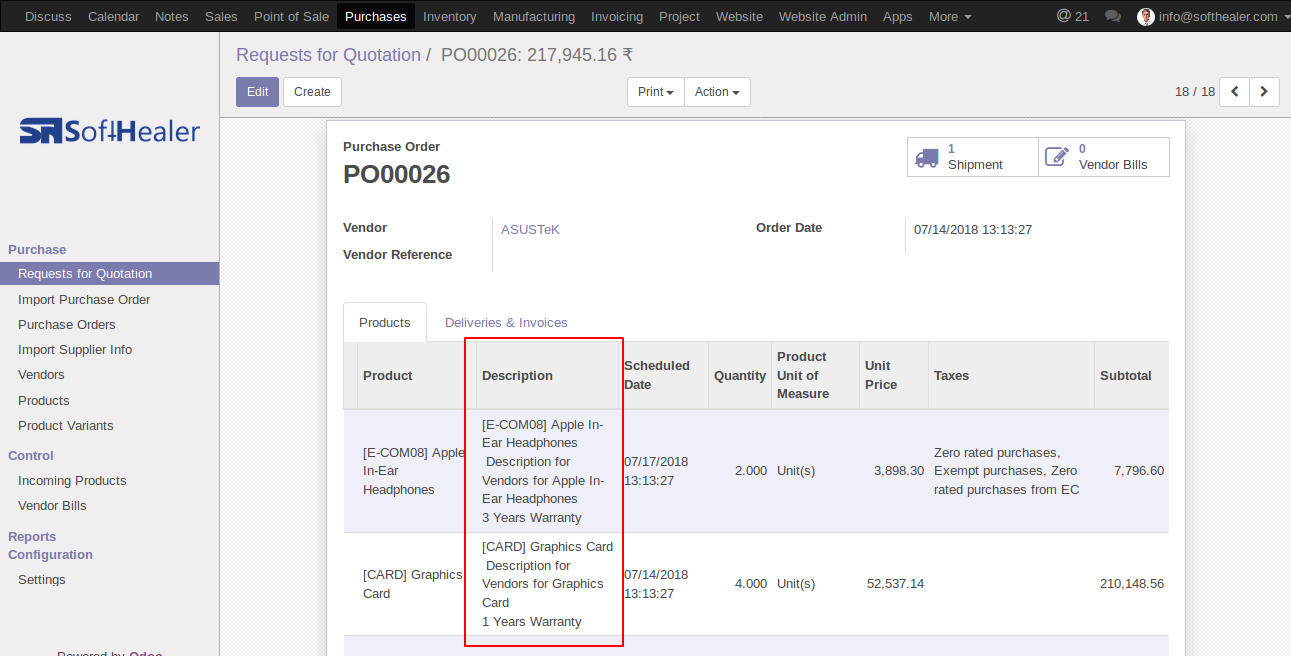Click the [E-COM08] Apple In-Ear Headphones product cell
Image resolution: width=1291 pixels, height=656 pixels.
tap(414, 471)
